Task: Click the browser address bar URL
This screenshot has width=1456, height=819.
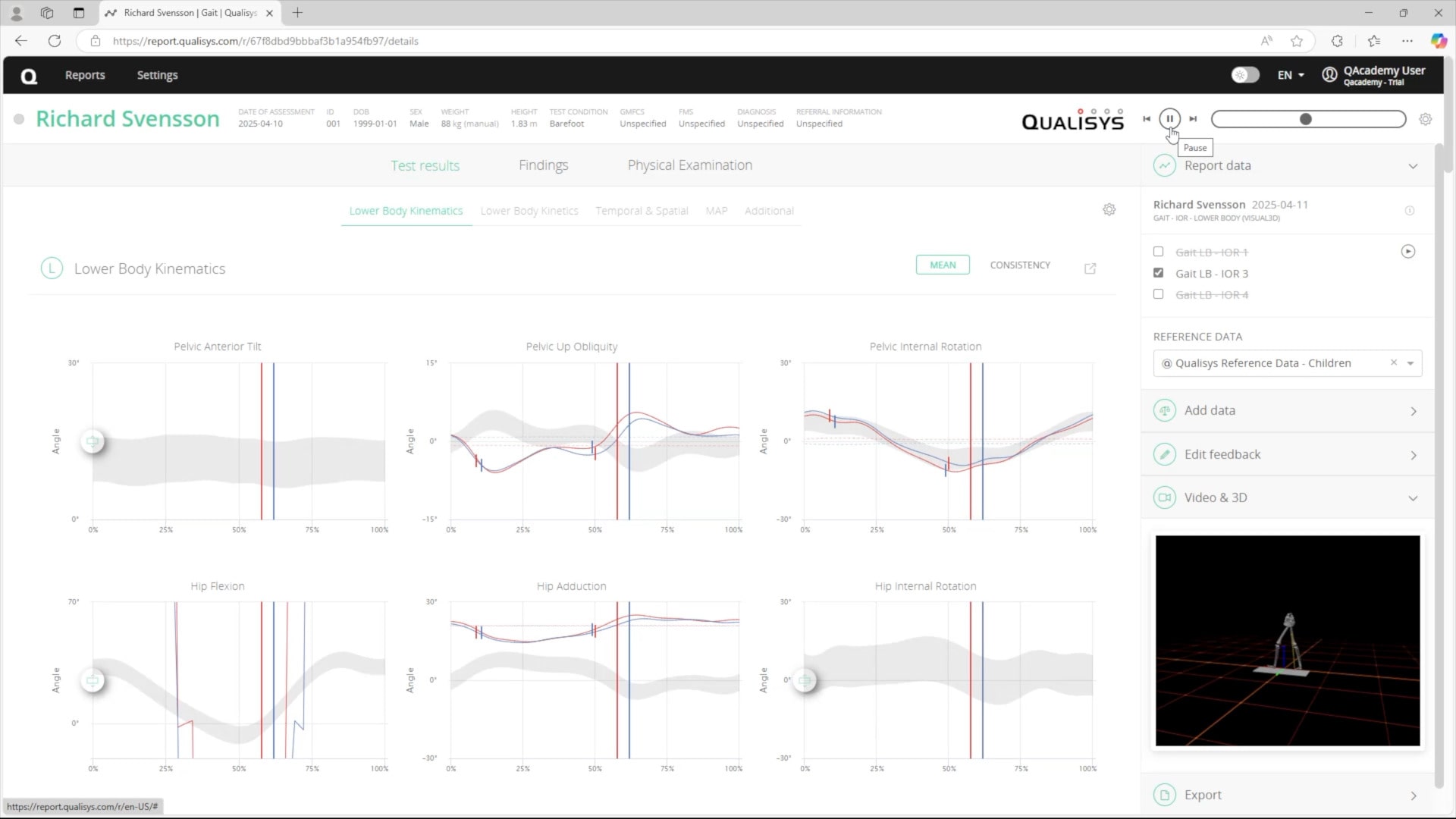Action: coord(265,41)
